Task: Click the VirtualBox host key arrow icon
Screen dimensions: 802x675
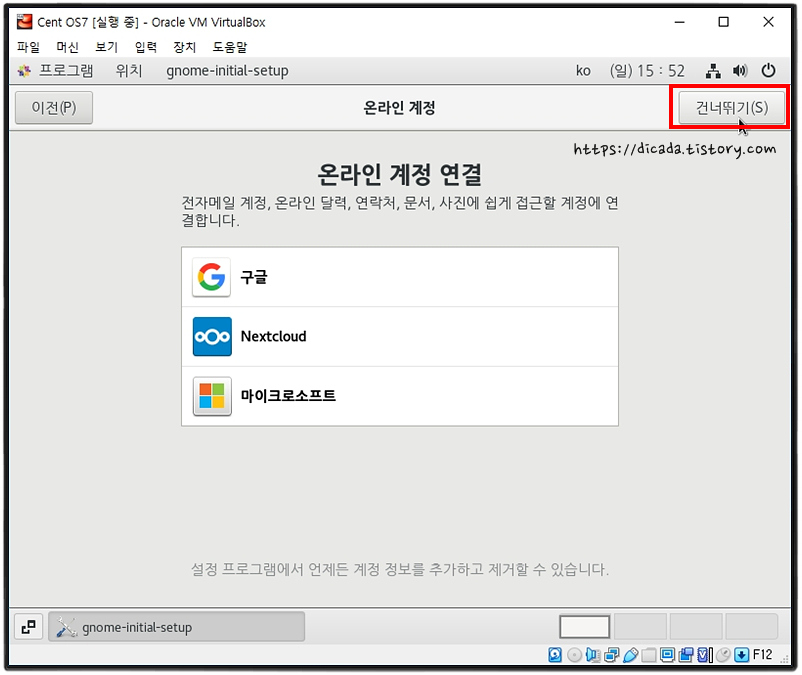Action: 742,655
